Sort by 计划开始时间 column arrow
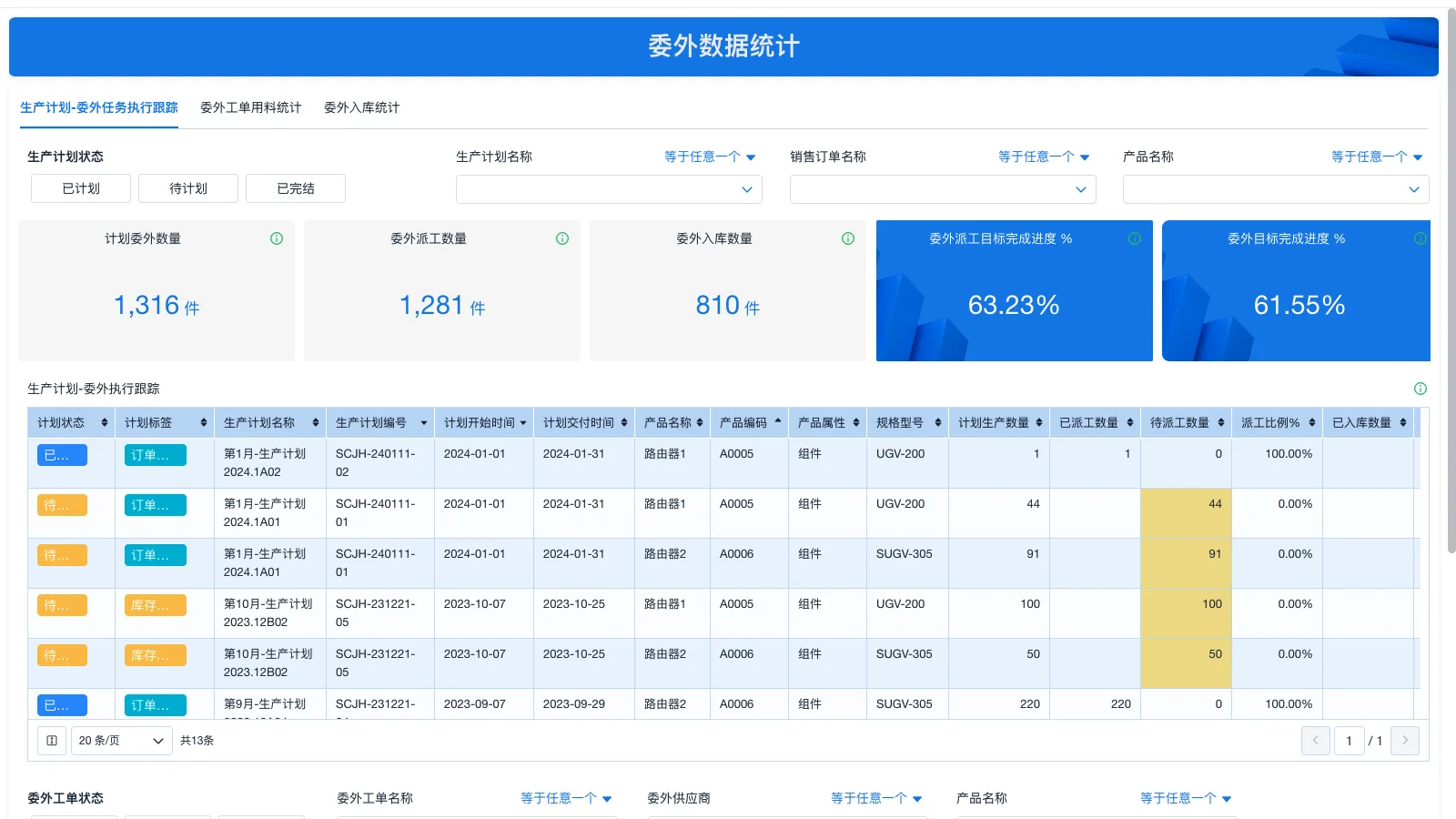 tap(524, 422)
